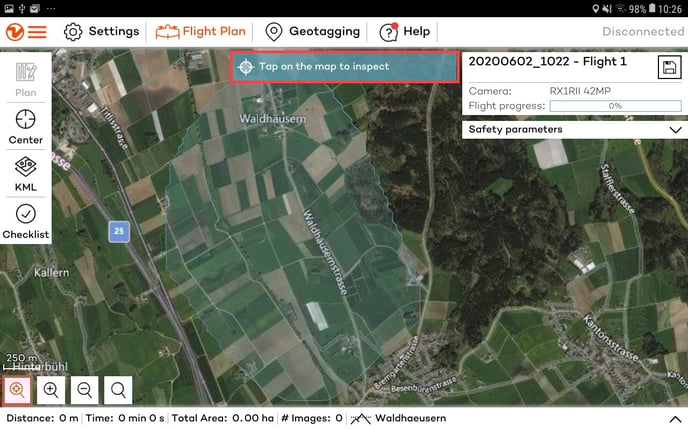
Task: Import a KML file
Action: coord(26,172)
